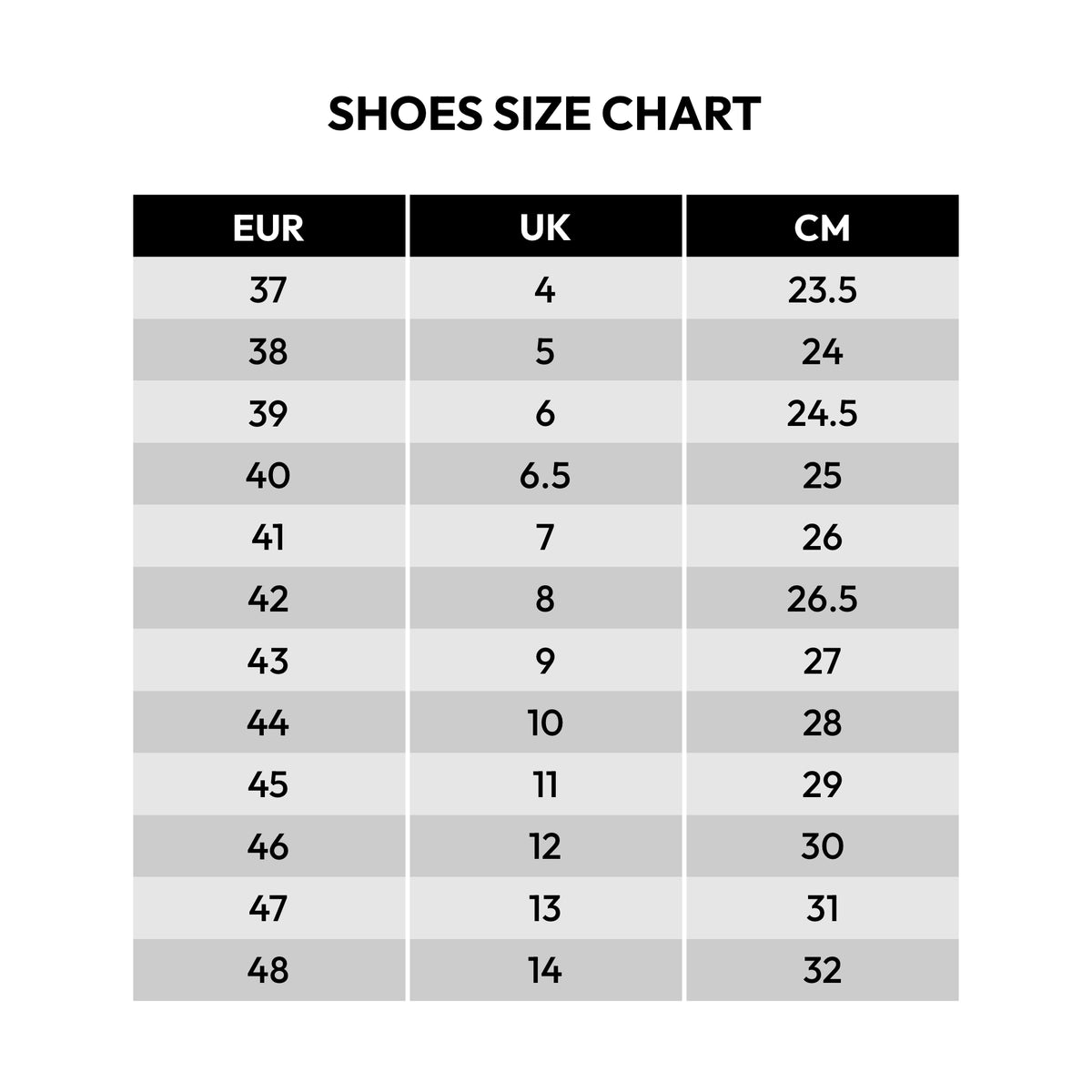Click EUR size 46
1092x1092 pixels.
tap(268, 846)
